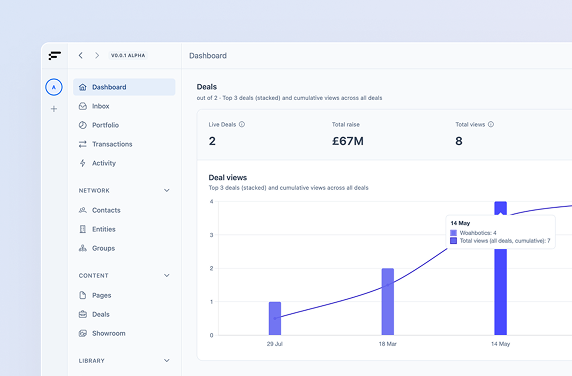Click the Total views cumulative legend swatch
Viewport: 572px width, 376px height.
[x=453, y=241]
